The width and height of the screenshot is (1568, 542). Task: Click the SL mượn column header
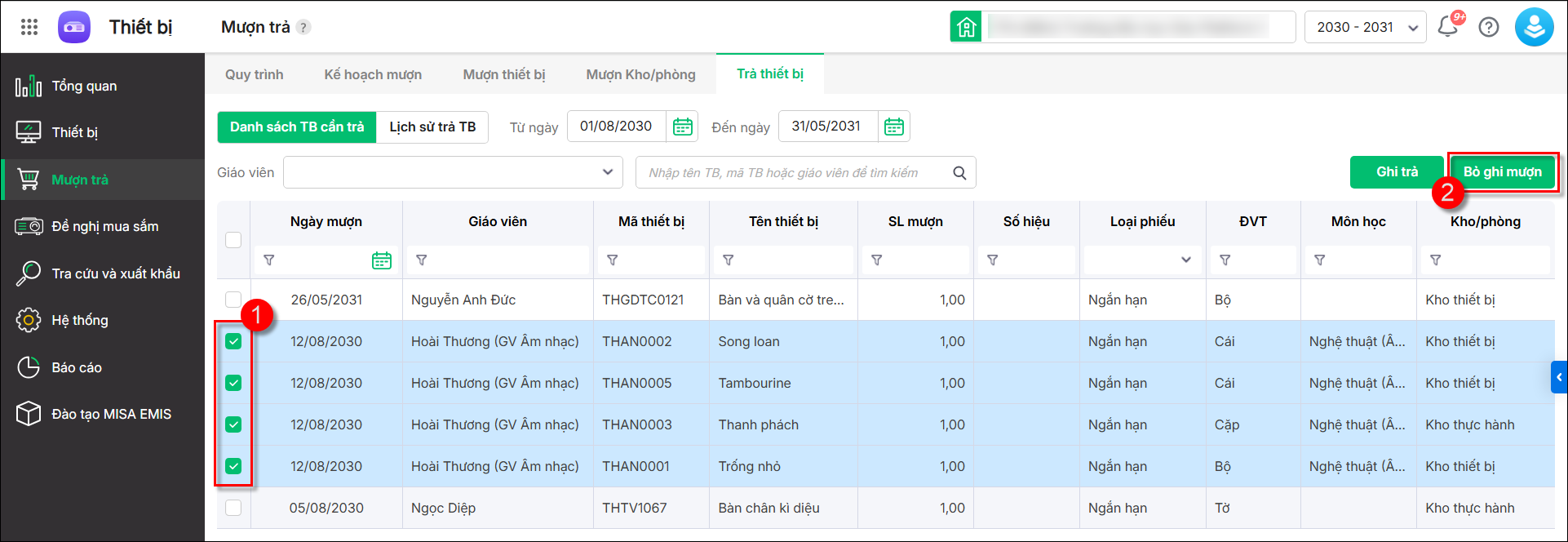tap(915, 221)
